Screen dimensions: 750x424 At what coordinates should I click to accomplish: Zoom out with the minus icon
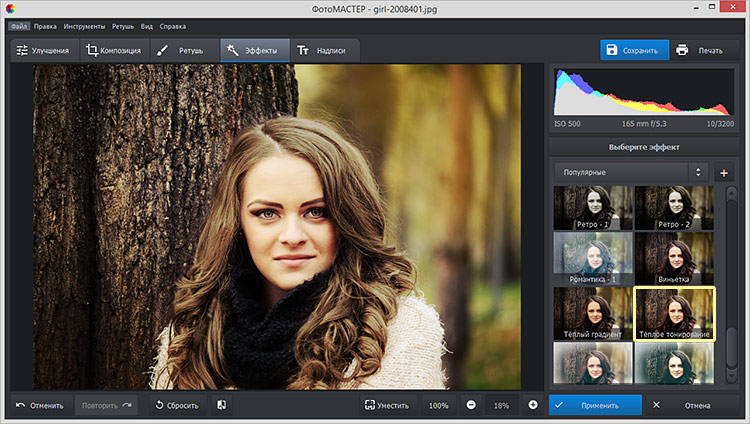click(x=470, y=405)
